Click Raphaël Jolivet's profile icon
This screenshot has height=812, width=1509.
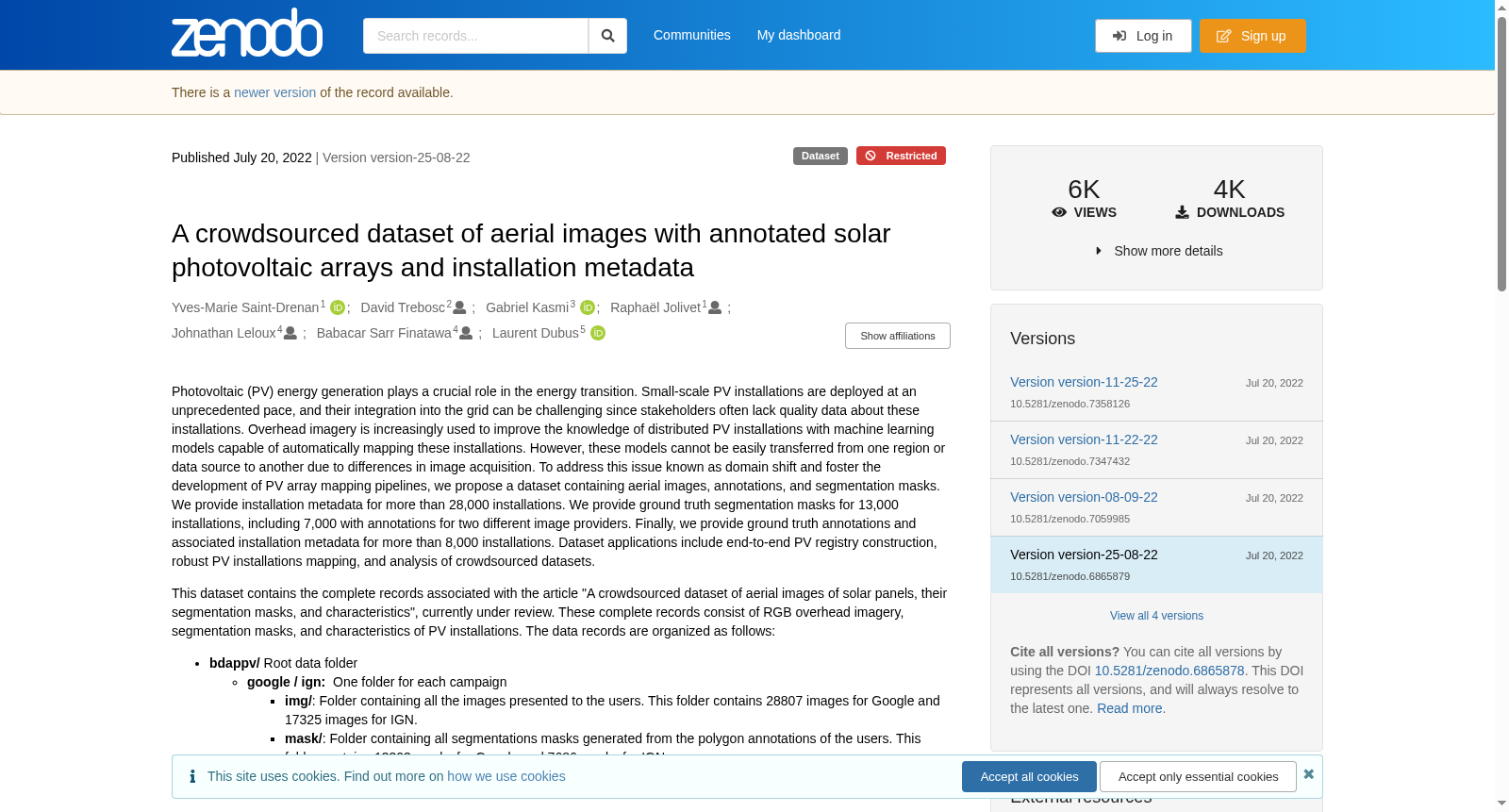pos(715,307)
